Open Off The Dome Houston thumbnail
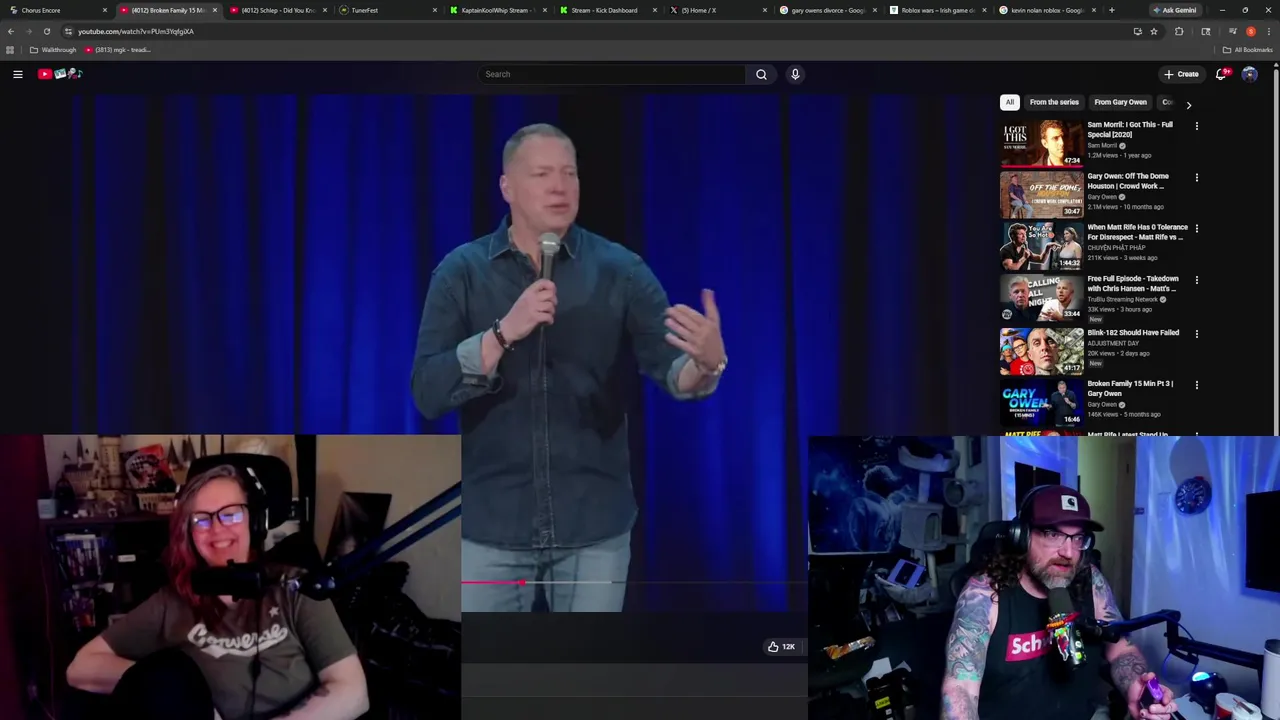This screenshot has height=720, width=1280. (1041, 195)
